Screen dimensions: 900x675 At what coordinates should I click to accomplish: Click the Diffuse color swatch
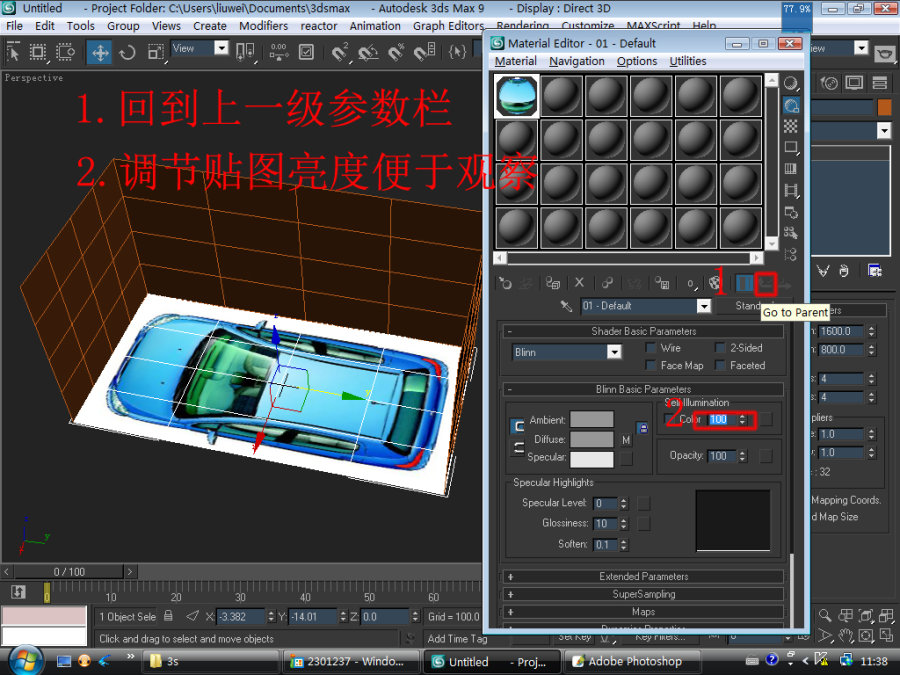(x=592, y=440)
